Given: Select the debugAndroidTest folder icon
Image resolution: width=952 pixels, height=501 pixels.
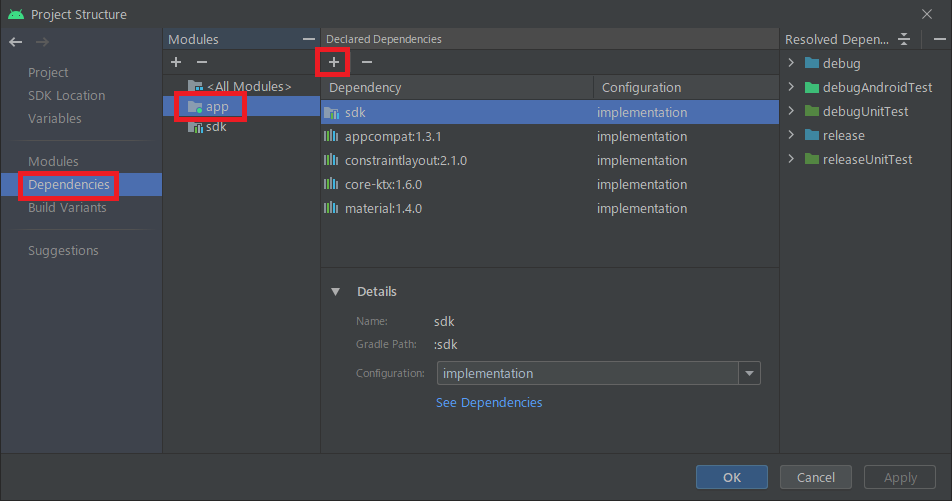Looking at the screenshot, I should pos(812,87).
